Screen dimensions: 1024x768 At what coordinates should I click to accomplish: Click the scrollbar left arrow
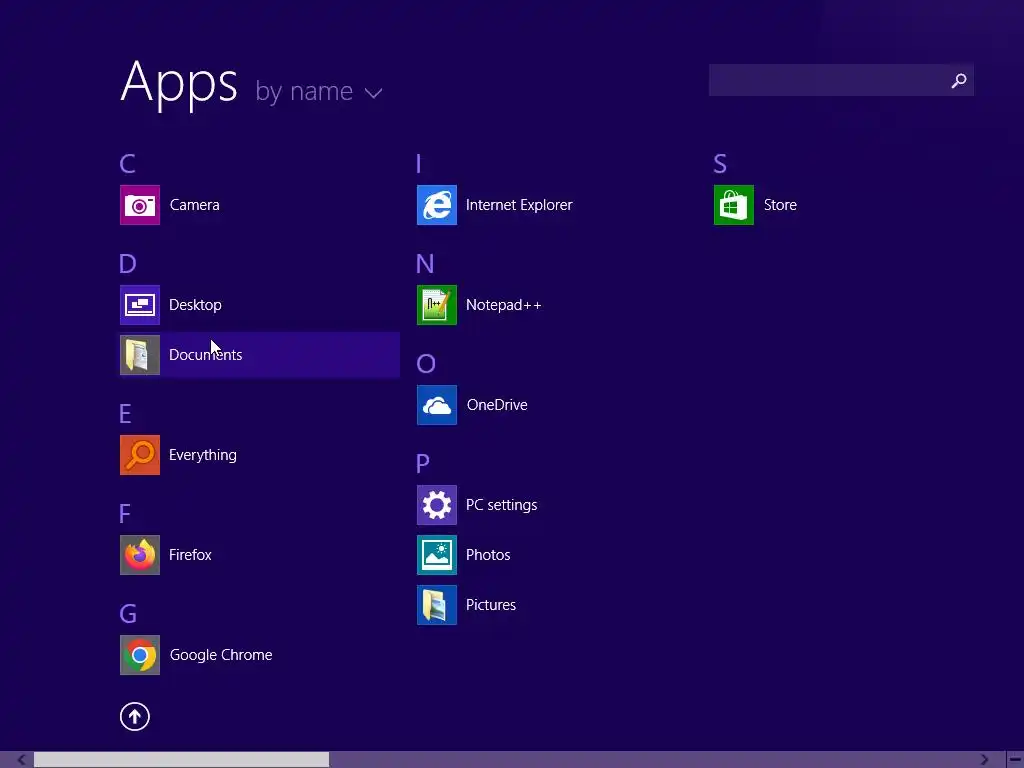click(22, 760)
